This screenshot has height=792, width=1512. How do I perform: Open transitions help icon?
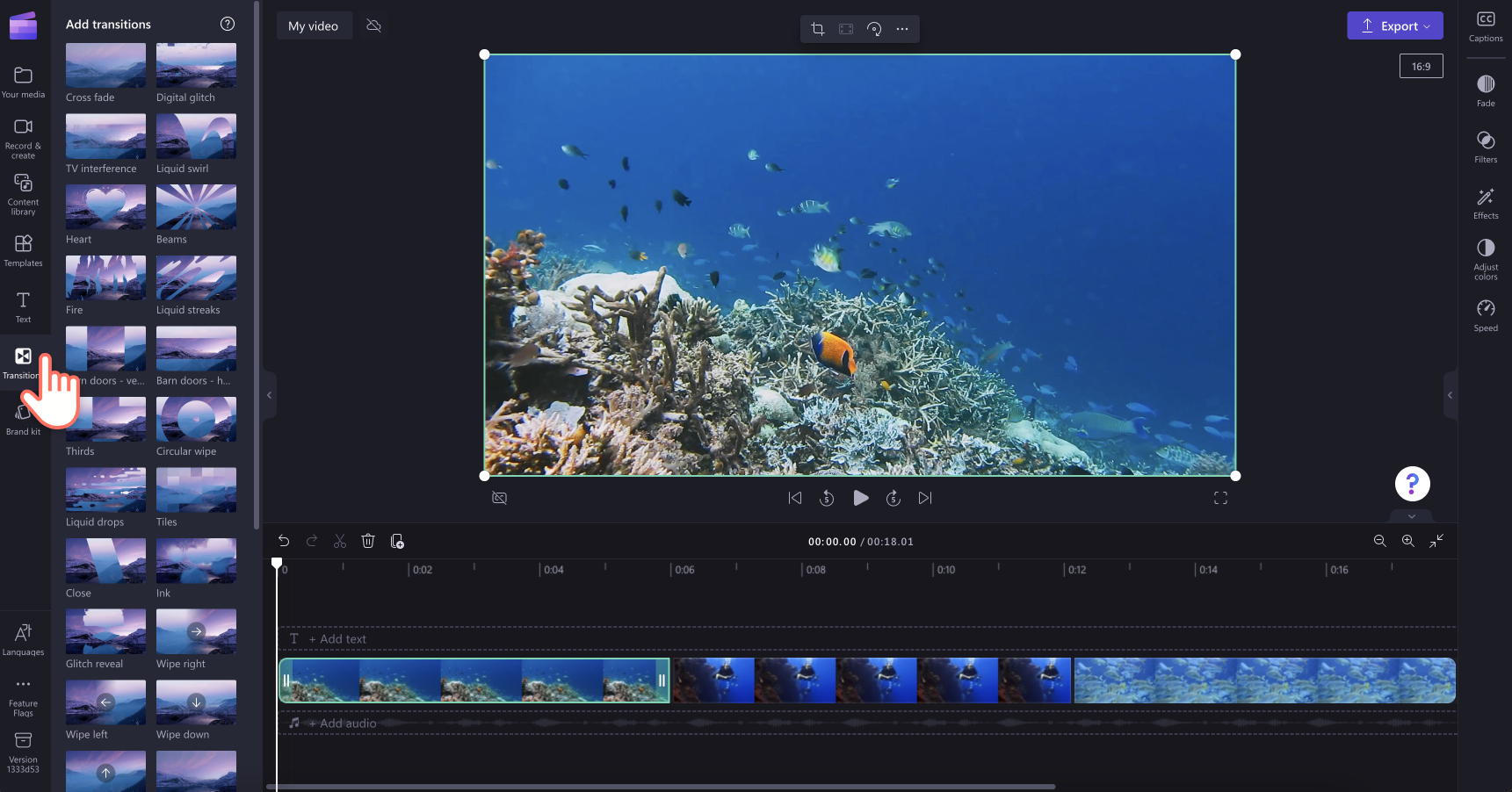coord(228,24)
